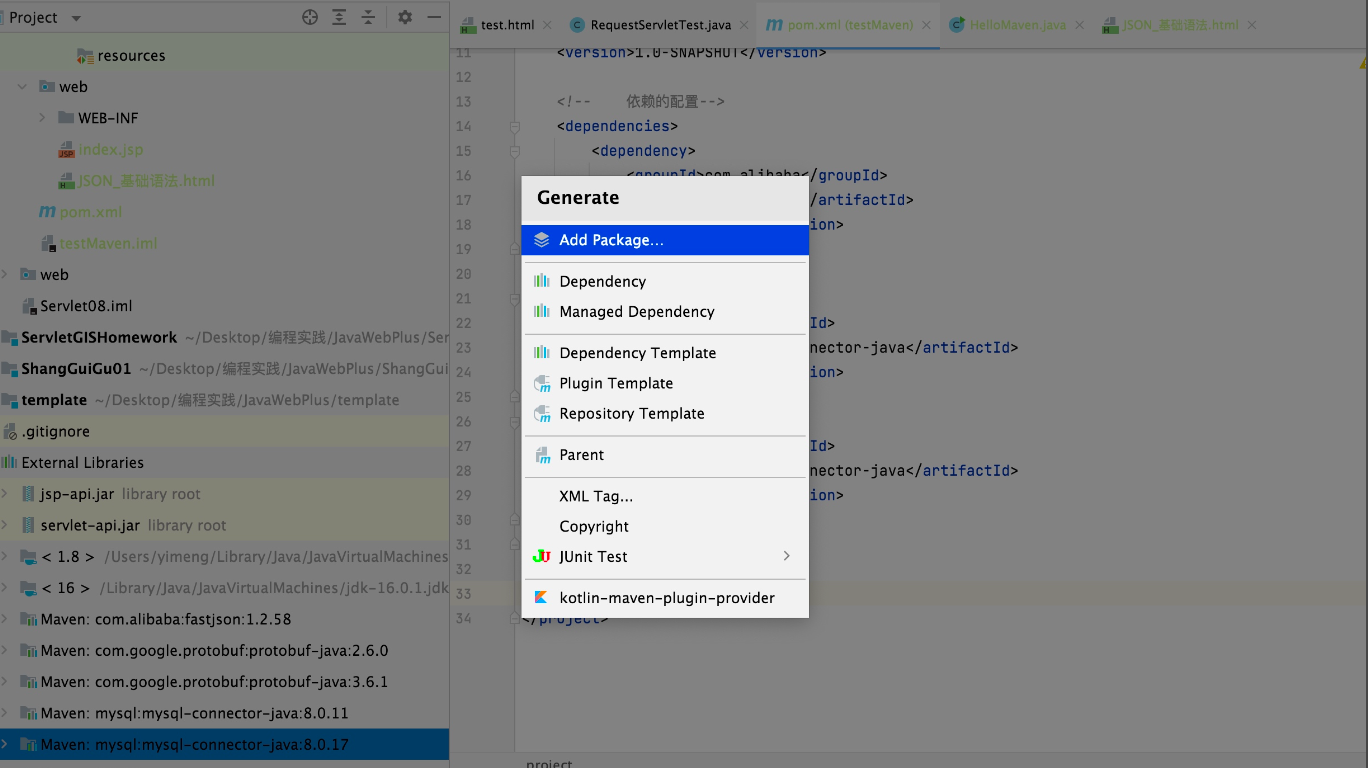Click the Repository Template icon

click(x=542, y=413)
